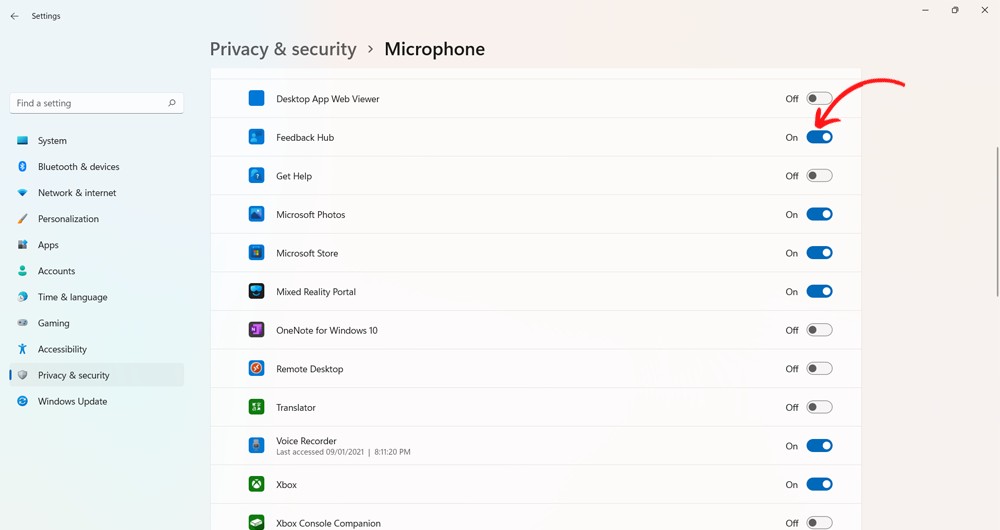This screenshot has height=530, width=1000.
Task: Select Windows Update in sidebar
Action: pos(97,401)
